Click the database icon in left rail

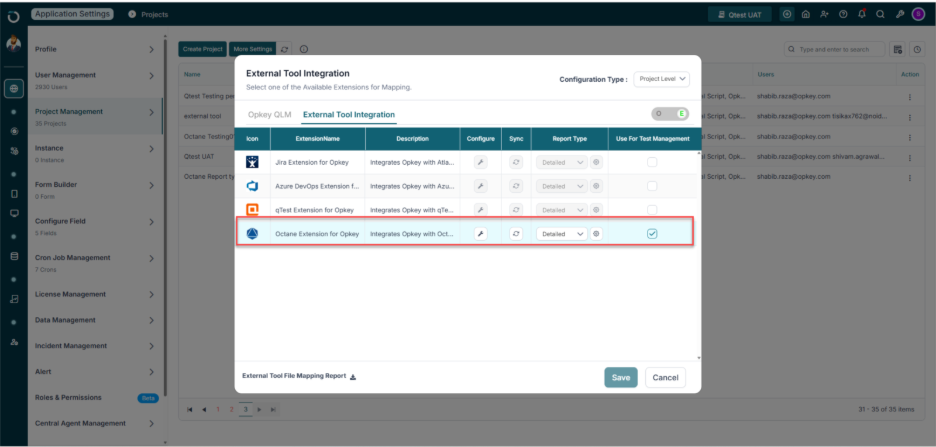14,257
